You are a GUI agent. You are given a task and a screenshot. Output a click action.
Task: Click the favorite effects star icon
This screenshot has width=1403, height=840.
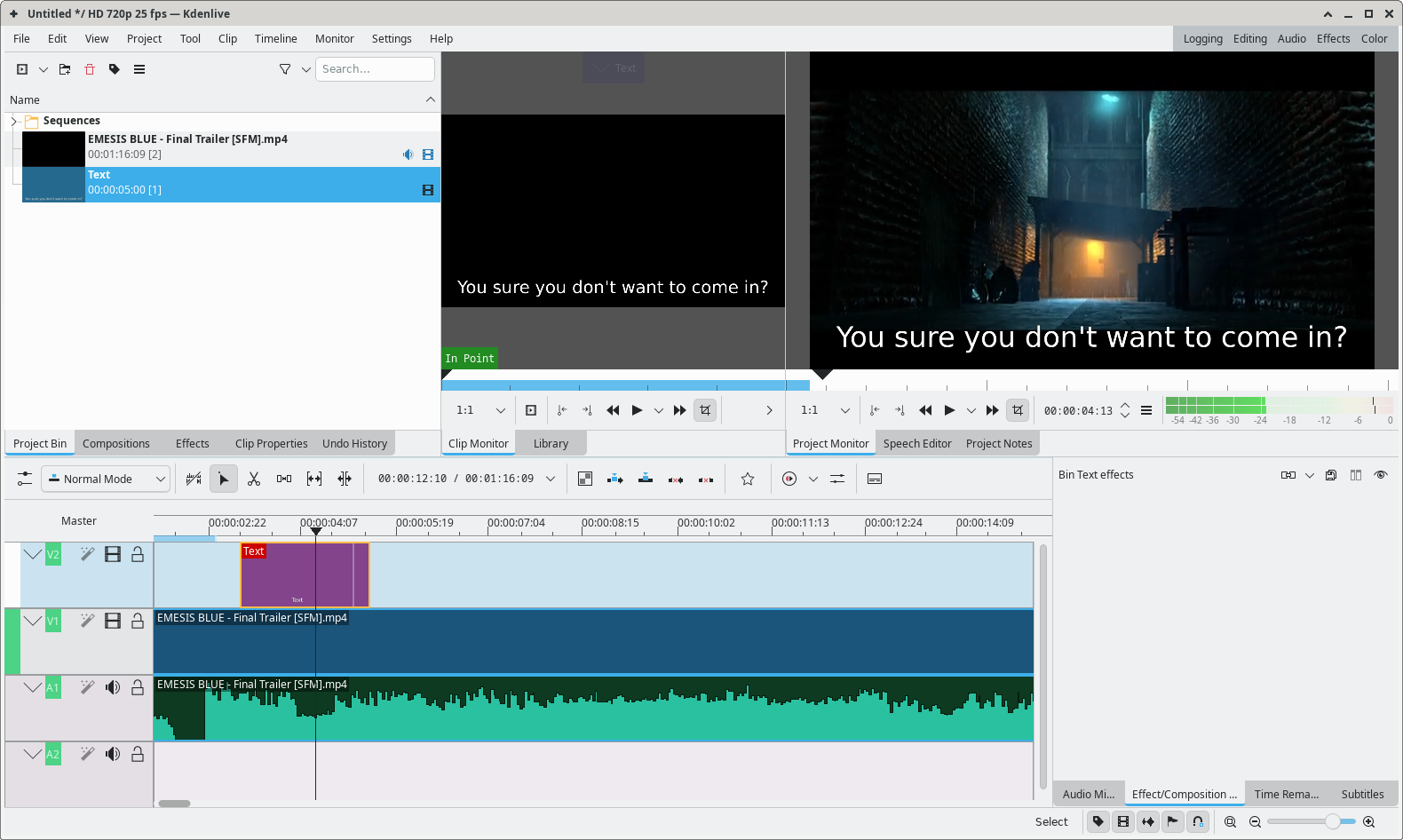click(748, 479)
